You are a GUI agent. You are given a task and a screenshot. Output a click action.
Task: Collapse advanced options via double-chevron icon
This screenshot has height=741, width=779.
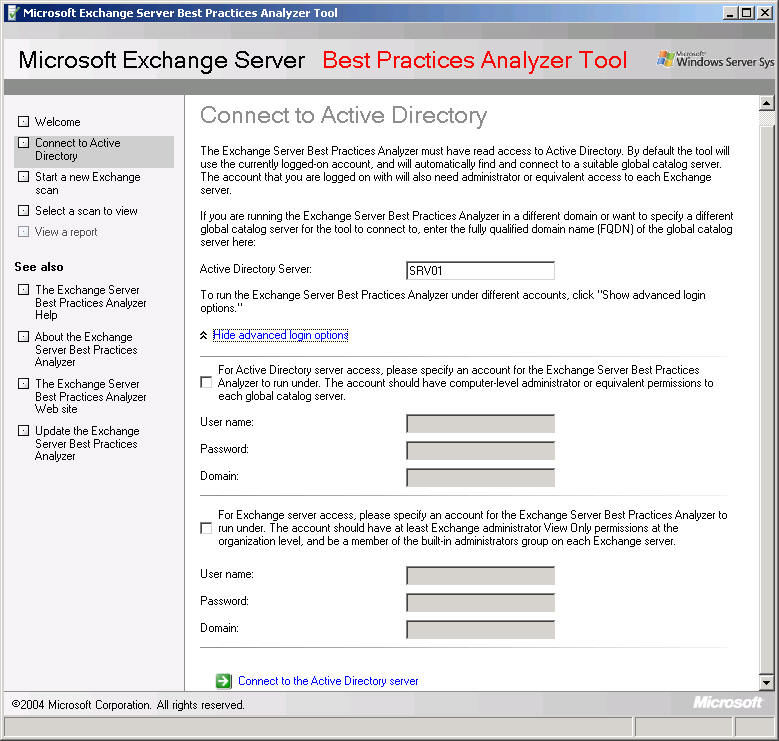pyautogui.click(x=204, y=336)
